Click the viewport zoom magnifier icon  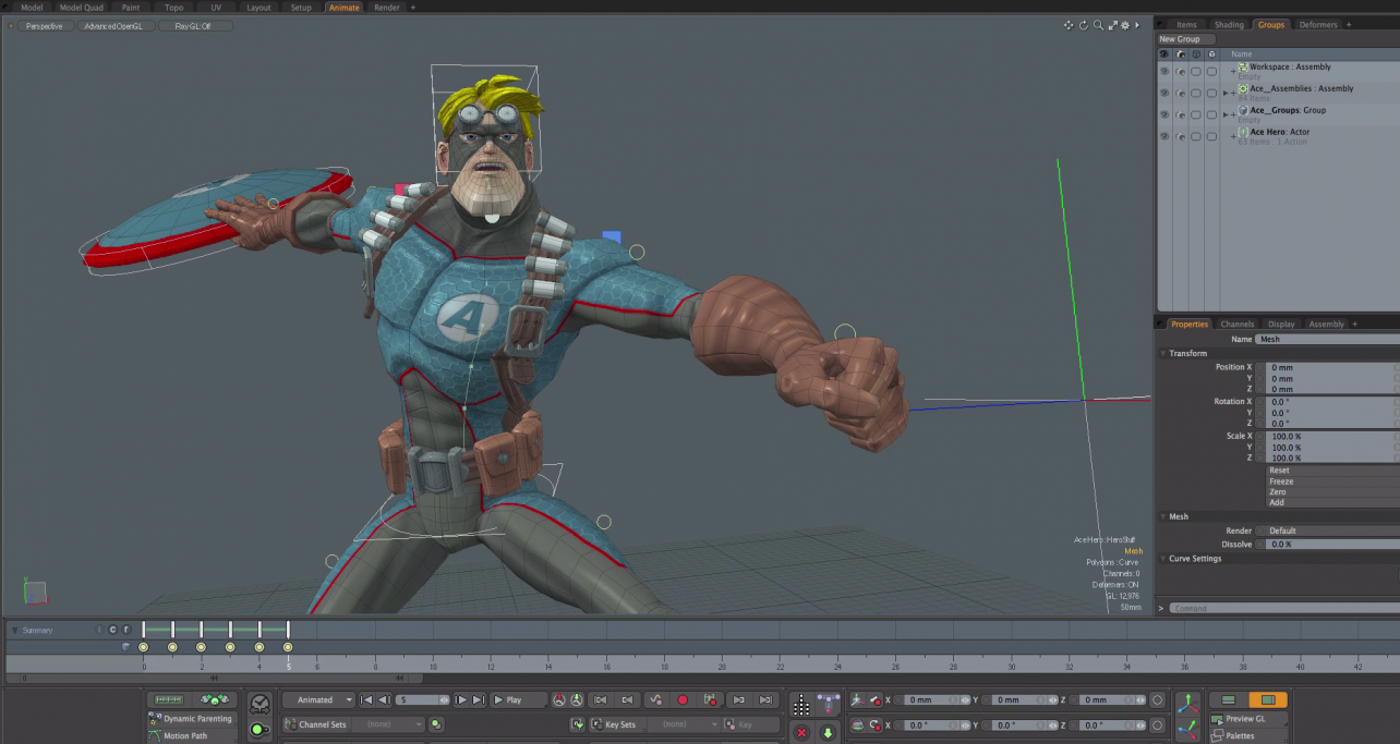(x=1098, y=25)
